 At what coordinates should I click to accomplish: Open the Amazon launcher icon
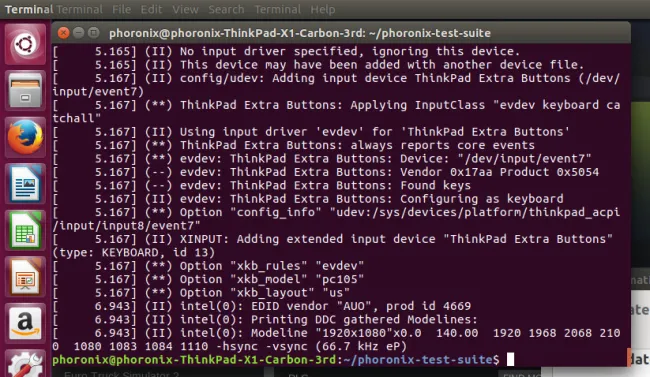click(25, 323)
